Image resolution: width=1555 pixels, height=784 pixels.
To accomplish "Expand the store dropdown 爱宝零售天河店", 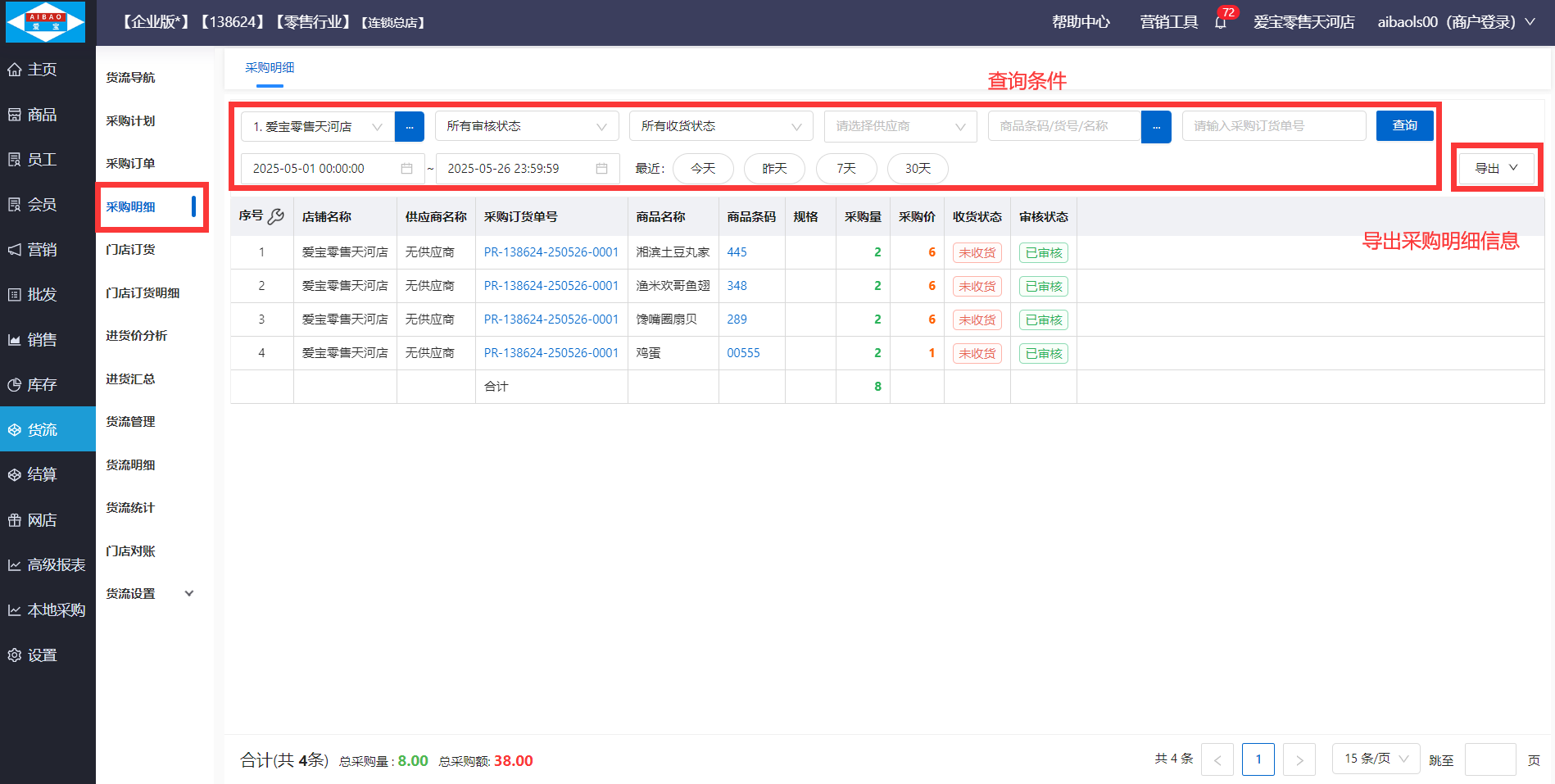I will coord(318,126).
